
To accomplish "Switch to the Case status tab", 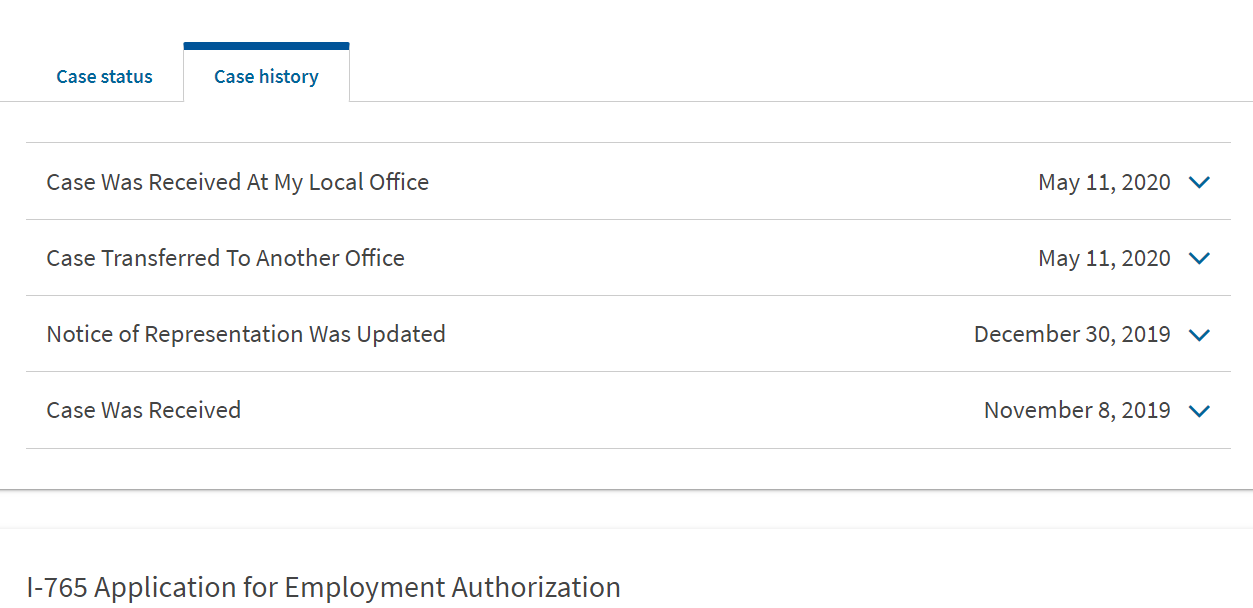I will coord(105,77).
